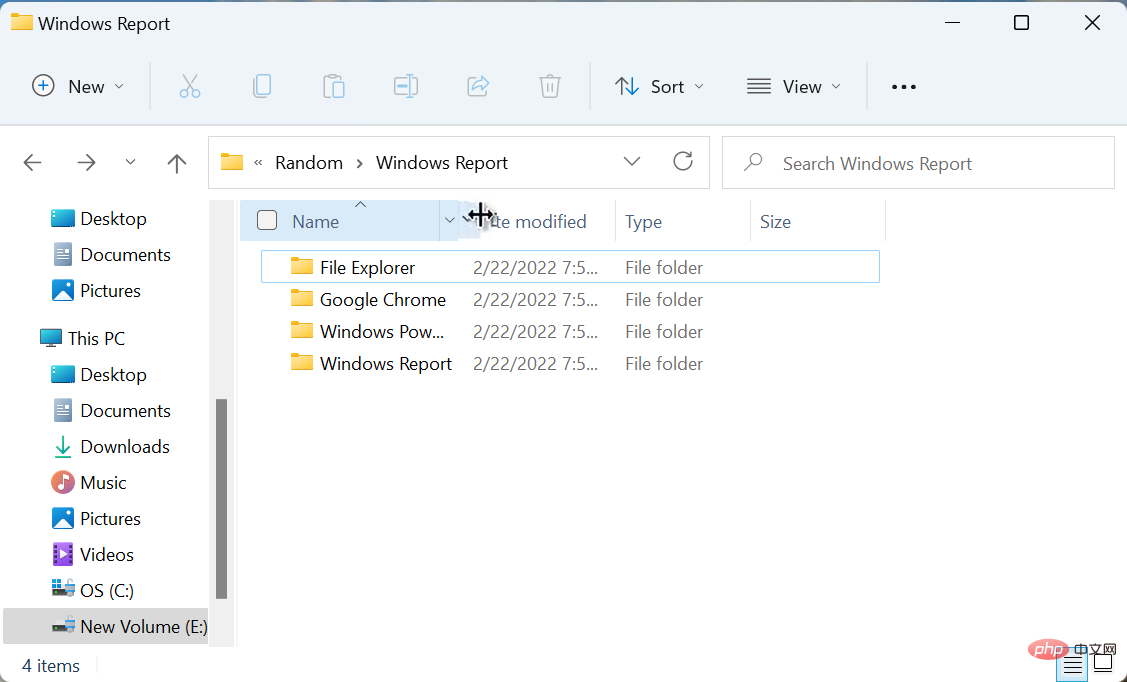The image size is (1127, 682).
Task: Open address bar history dropdown
Action: (632, 161)
